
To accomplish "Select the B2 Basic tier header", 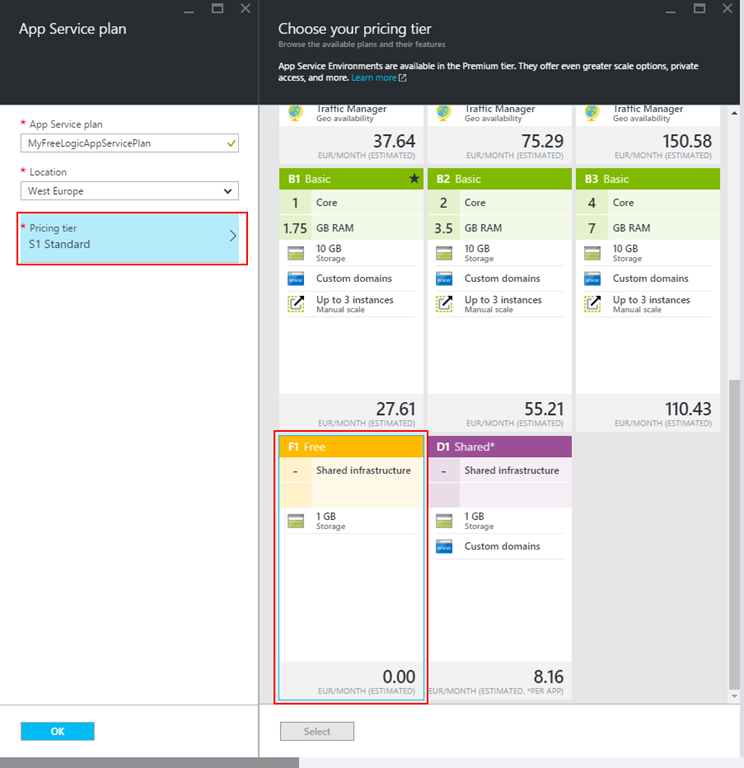I will click(499, 179).
